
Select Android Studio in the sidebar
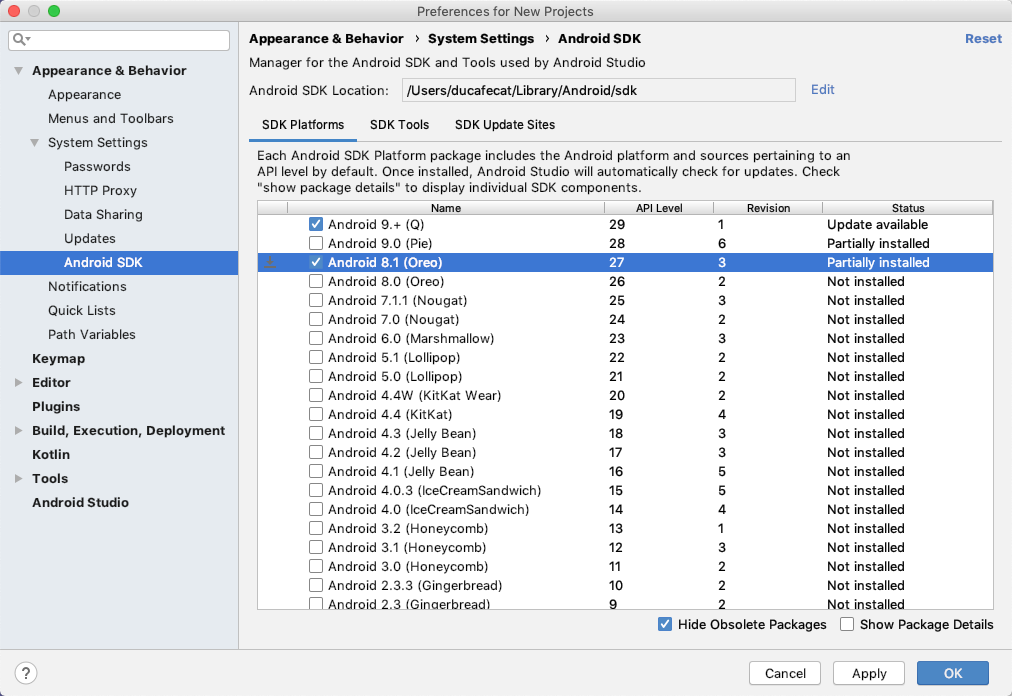[81, 502]
